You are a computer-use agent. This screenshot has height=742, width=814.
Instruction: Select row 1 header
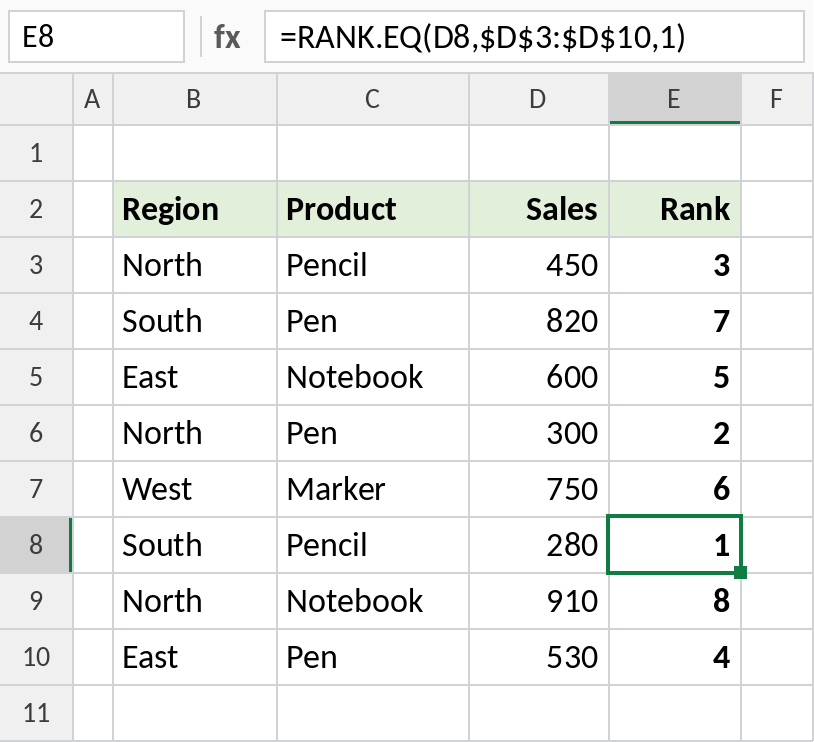pos(36,153)
